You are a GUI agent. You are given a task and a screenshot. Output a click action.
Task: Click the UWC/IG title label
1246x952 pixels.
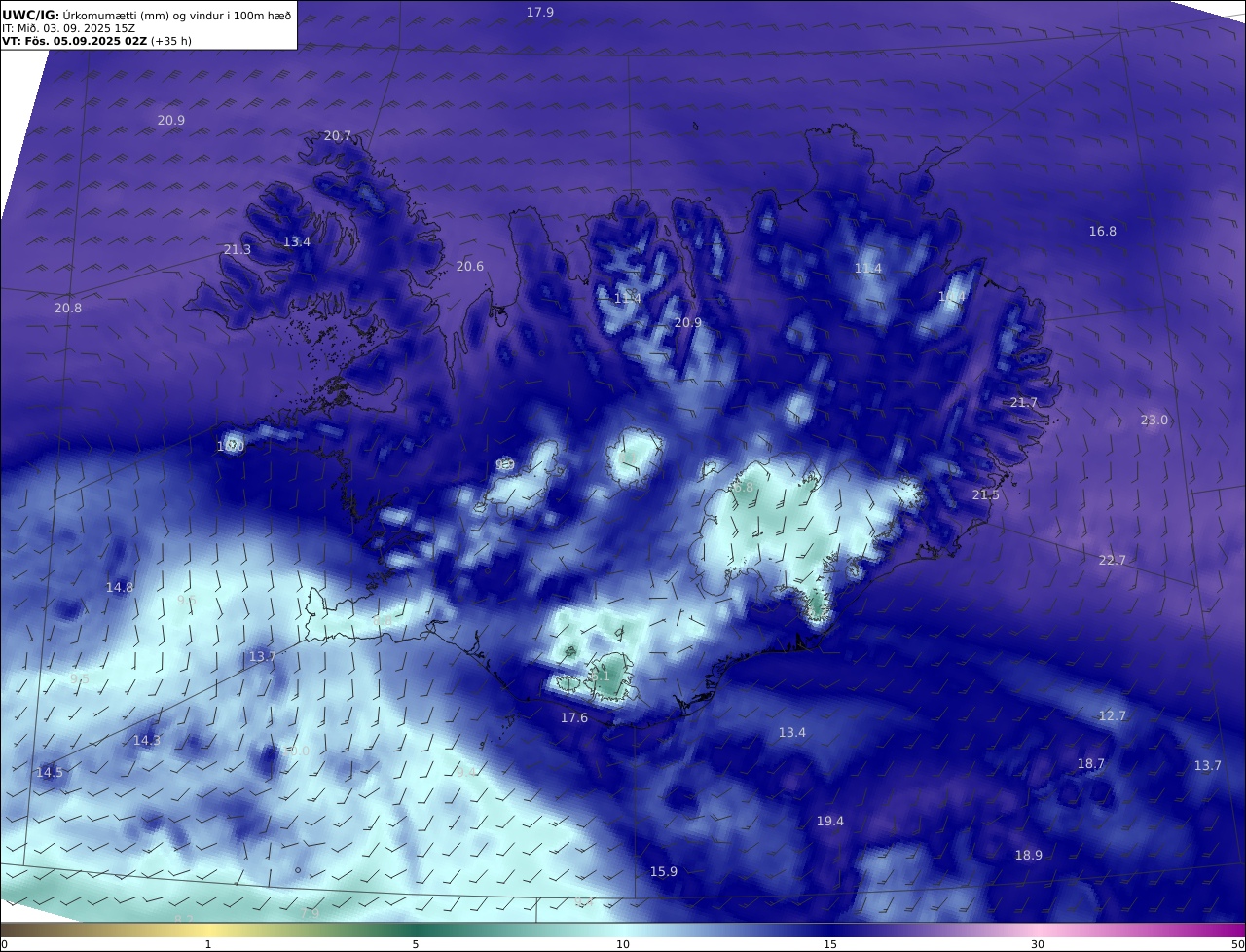pos(30,14)
